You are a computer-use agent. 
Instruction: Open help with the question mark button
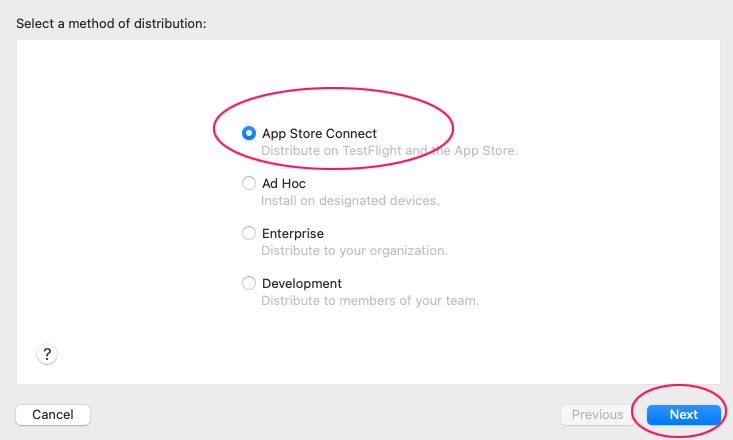(47, 354)
